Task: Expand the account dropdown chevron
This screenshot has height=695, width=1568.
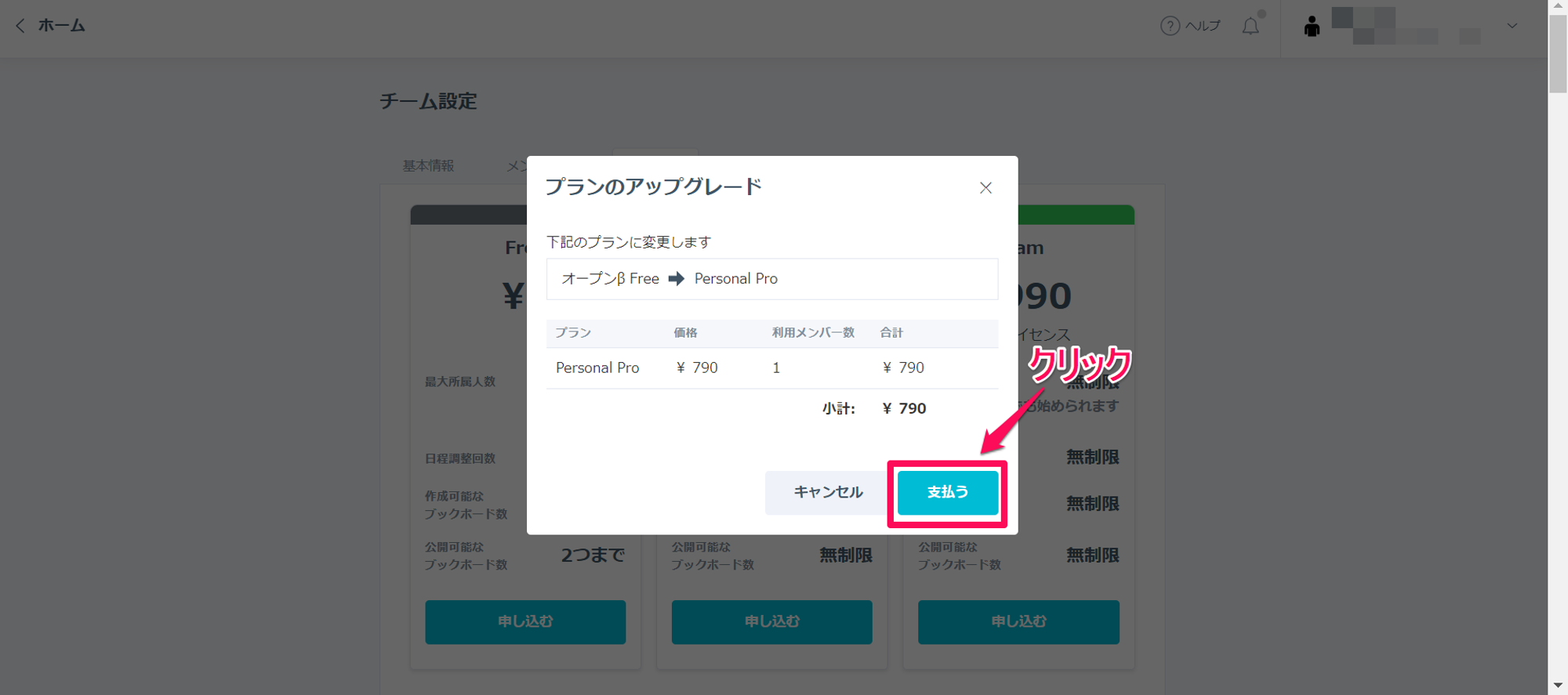Action: tap(1512, 26)
